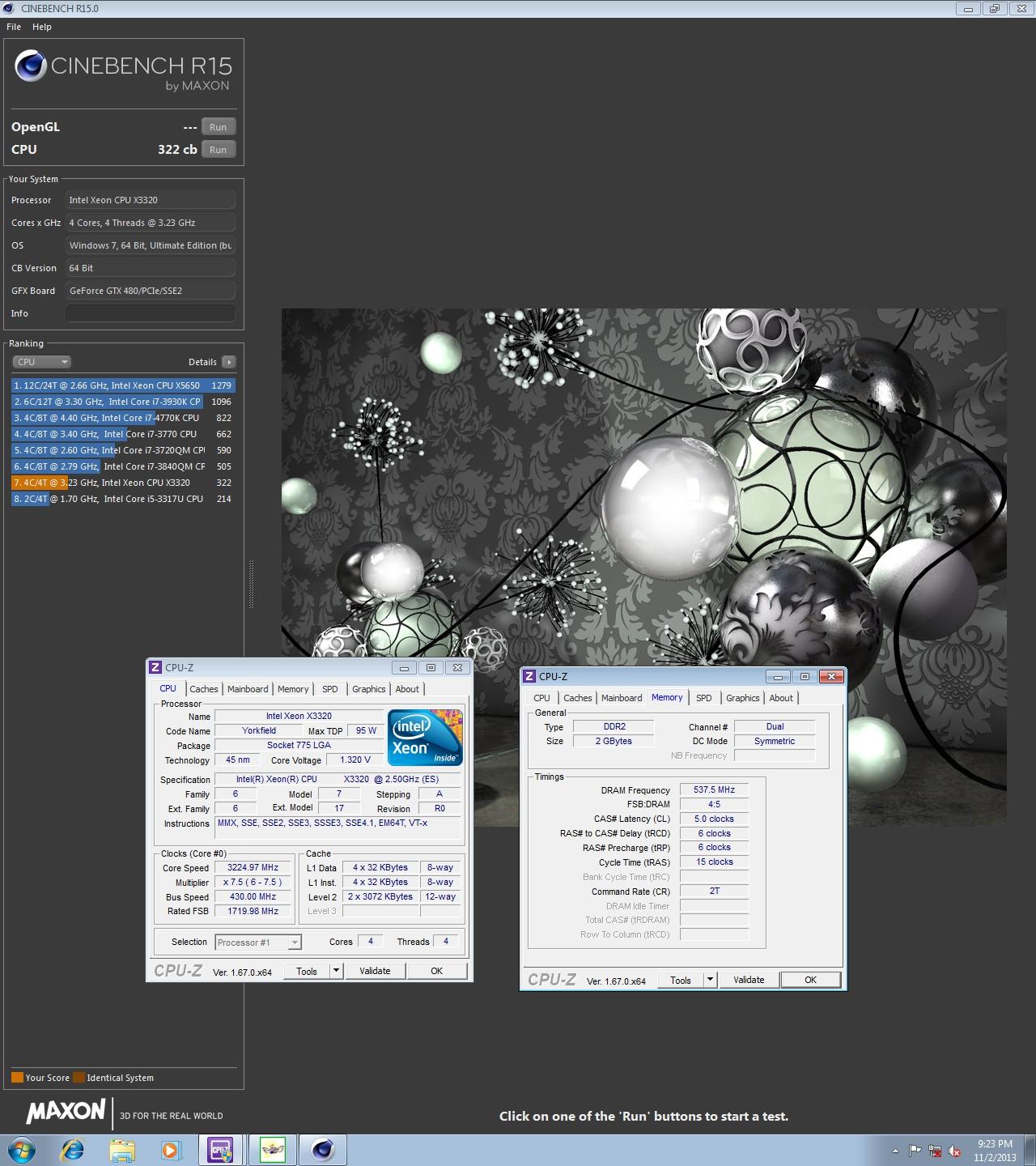
Task: Run the OpenGL benchmark
Action: tap(219, 127)
